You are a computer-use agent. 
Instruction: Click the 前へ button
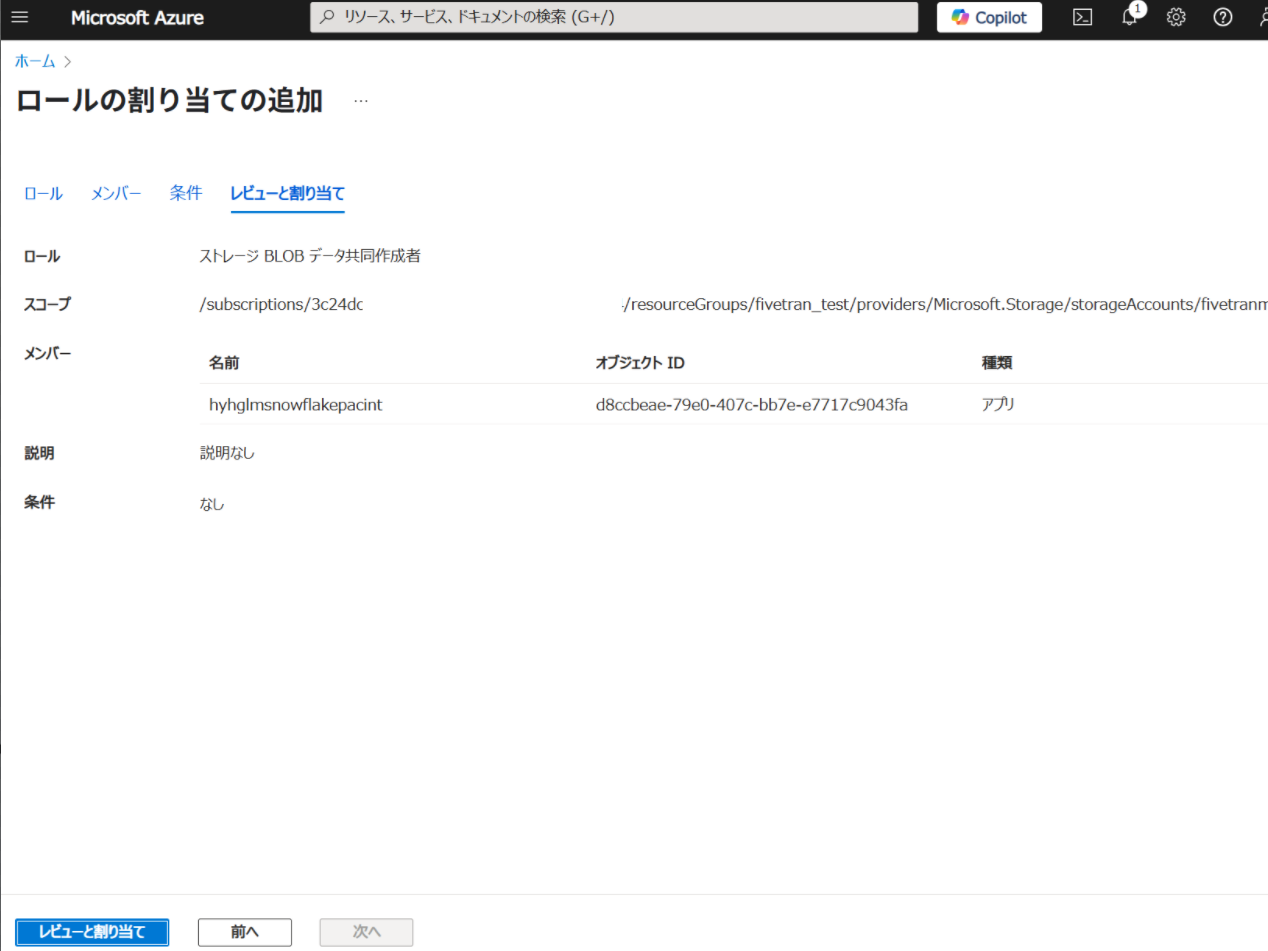[x=245, y=932]
